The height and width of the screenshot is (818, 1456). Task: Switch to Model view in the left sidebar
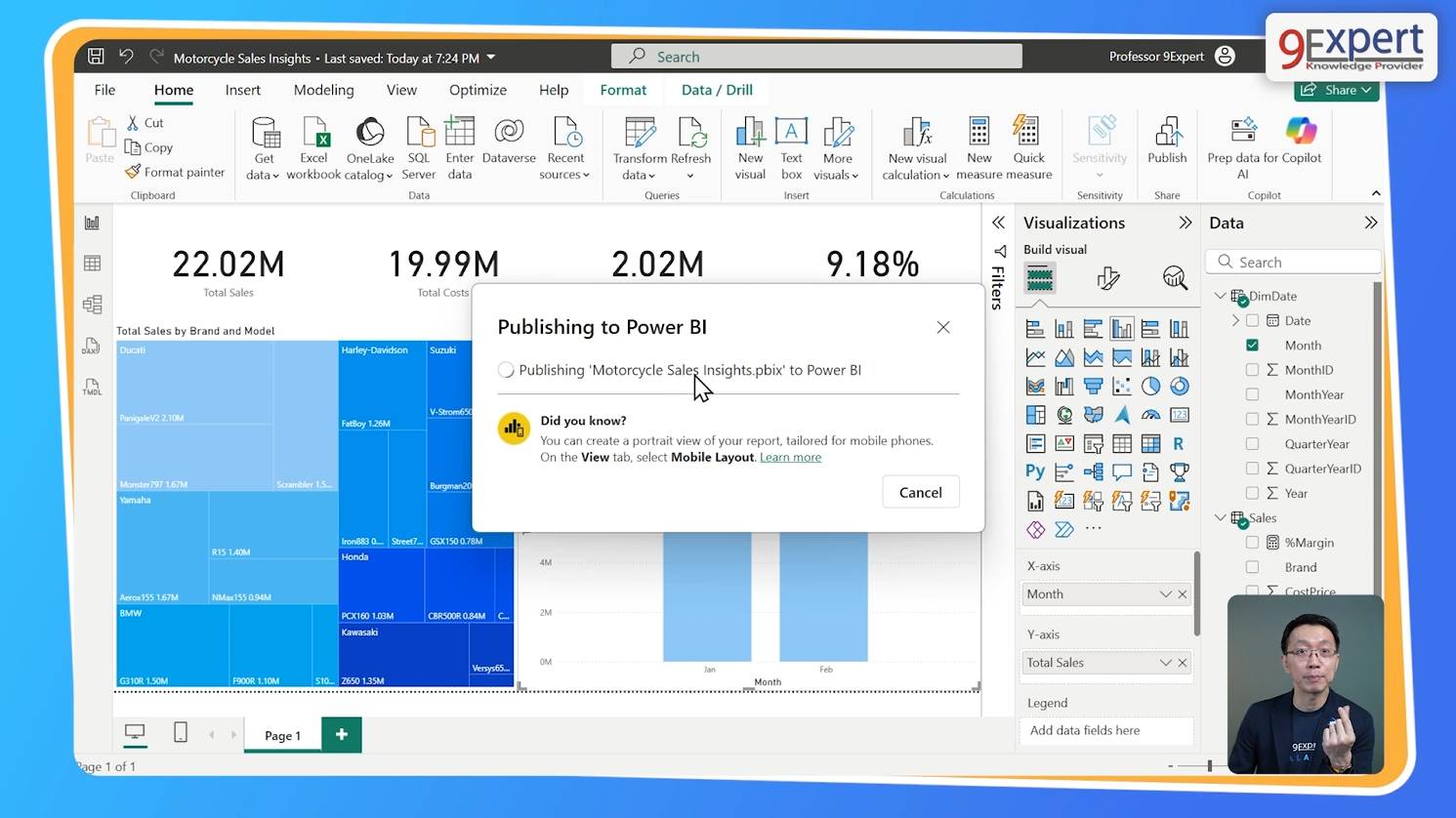(x=92, y=304)
